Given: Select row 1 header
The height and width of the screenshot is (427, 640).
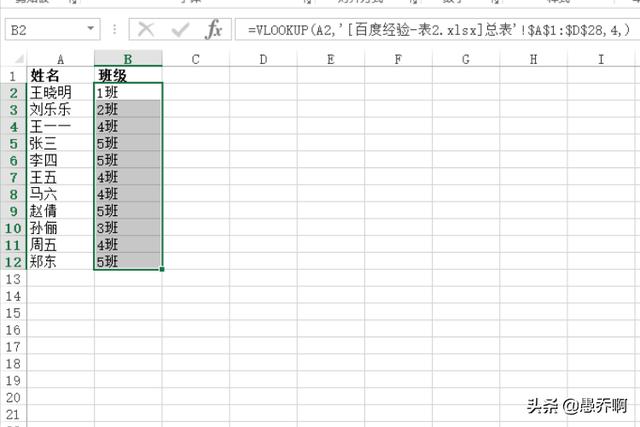Looking at the screenshot, I should pos(12,76).
